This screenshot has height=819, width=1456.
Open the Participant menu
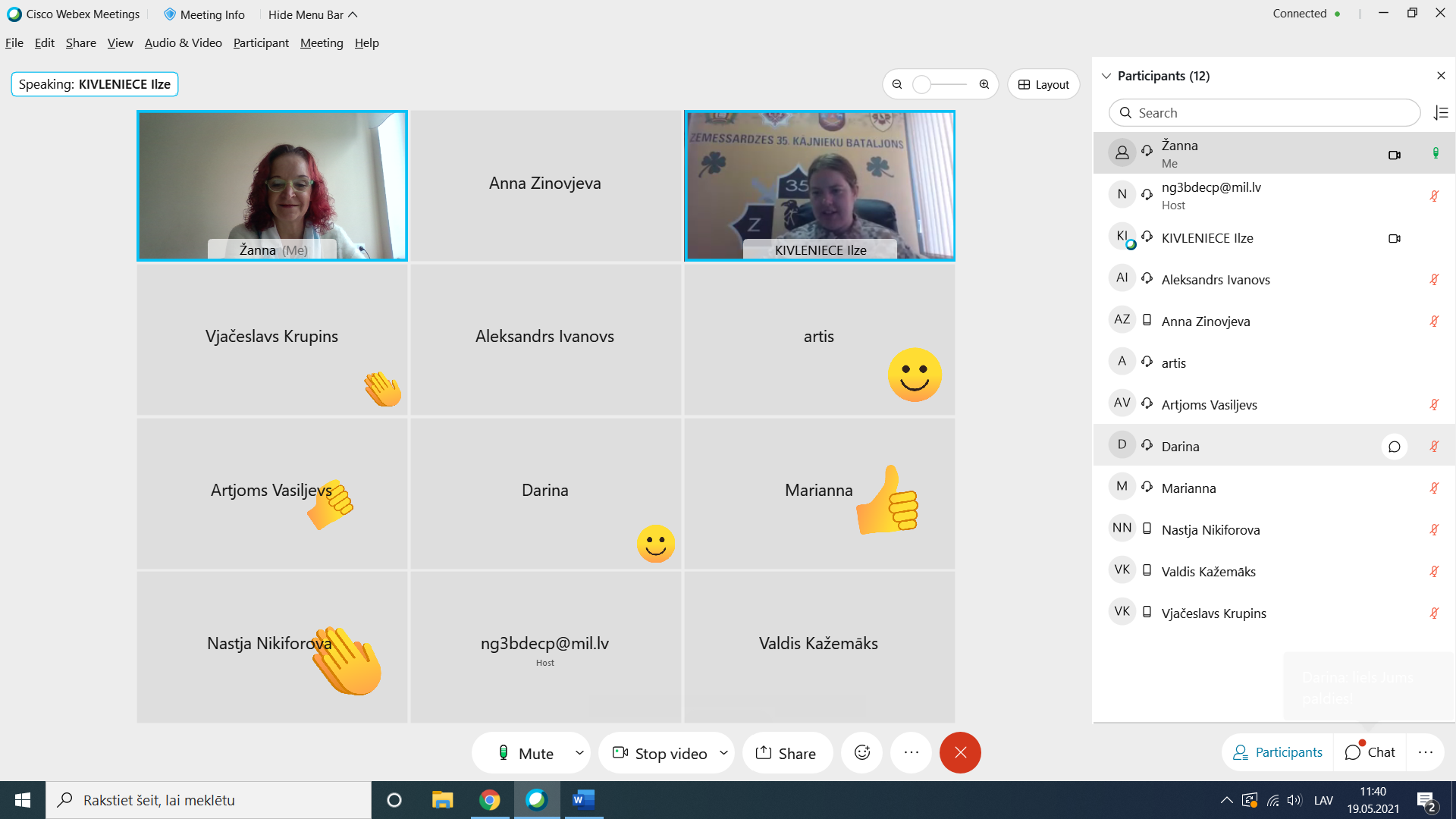(261, 43)
